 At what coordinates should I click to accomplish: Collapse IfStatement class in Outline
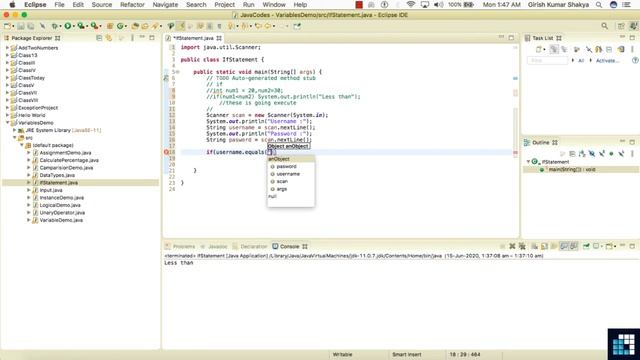click(528, 162)
